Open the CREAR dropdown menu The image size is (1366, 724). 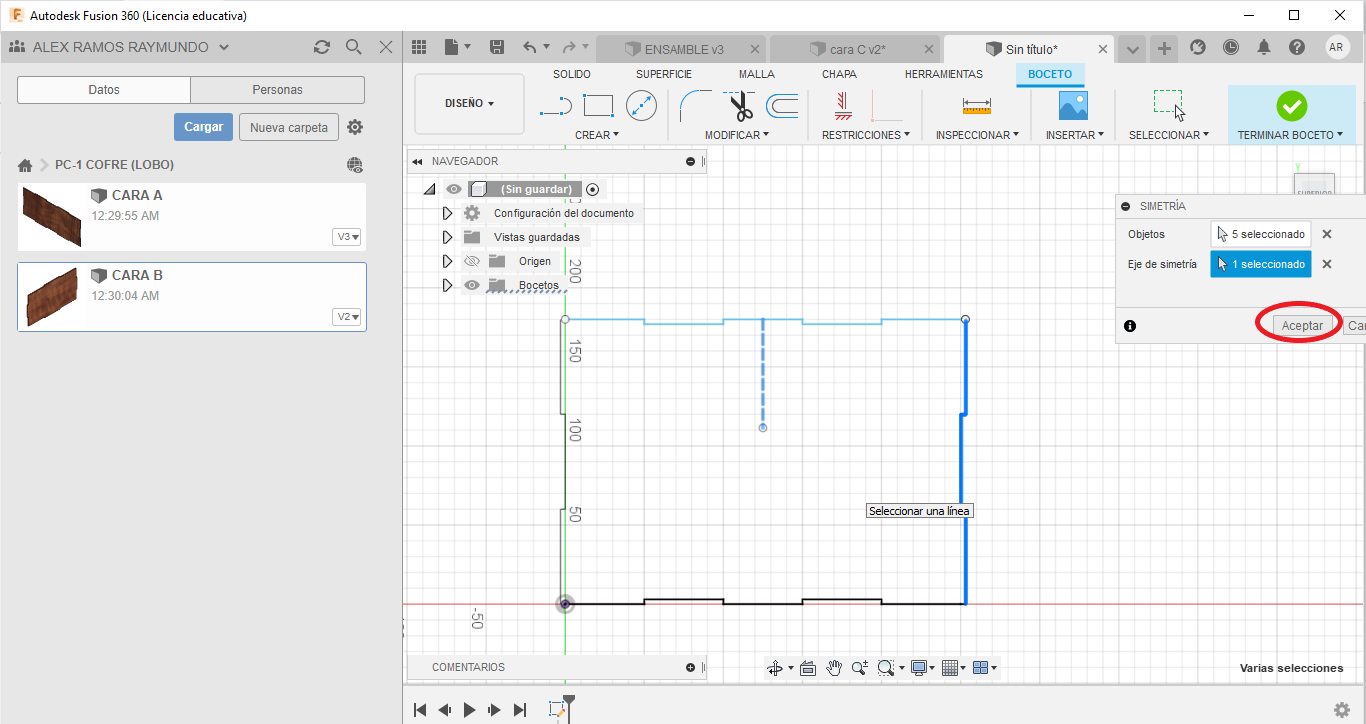[x=597, y=135]
